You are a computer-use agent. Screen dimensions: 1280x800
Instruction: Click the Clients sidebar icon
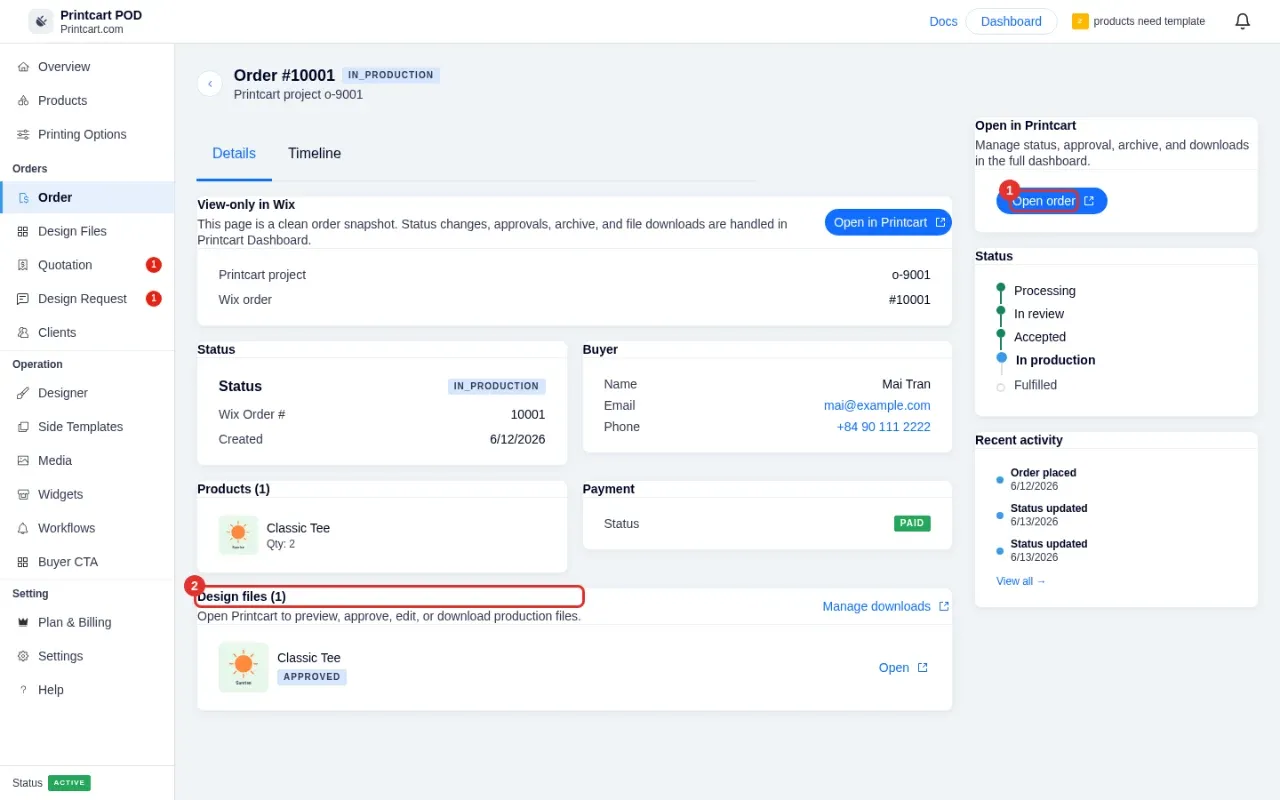[23, 333]
